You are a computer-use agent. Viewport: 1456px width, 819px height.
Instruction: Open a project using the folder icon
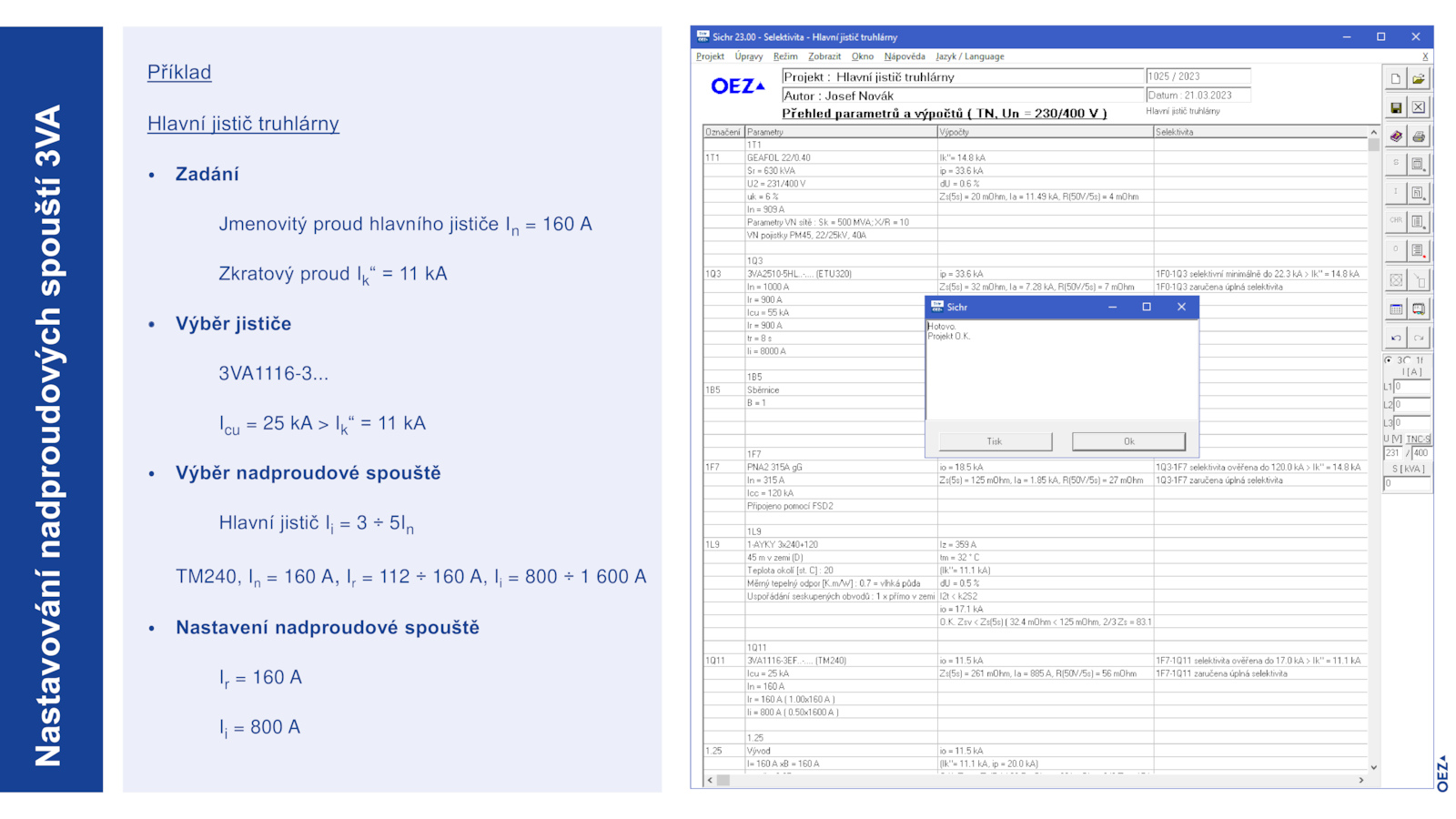pos(1419,79)
